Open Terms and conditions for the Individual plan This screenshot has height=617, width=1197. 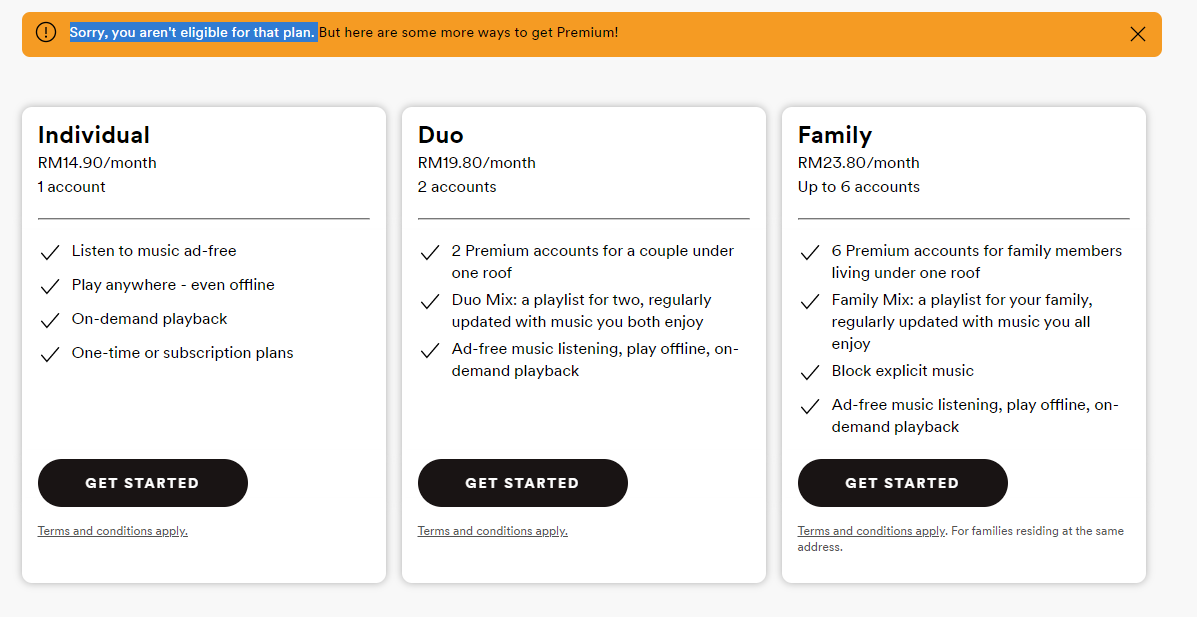tap(112, 531)
